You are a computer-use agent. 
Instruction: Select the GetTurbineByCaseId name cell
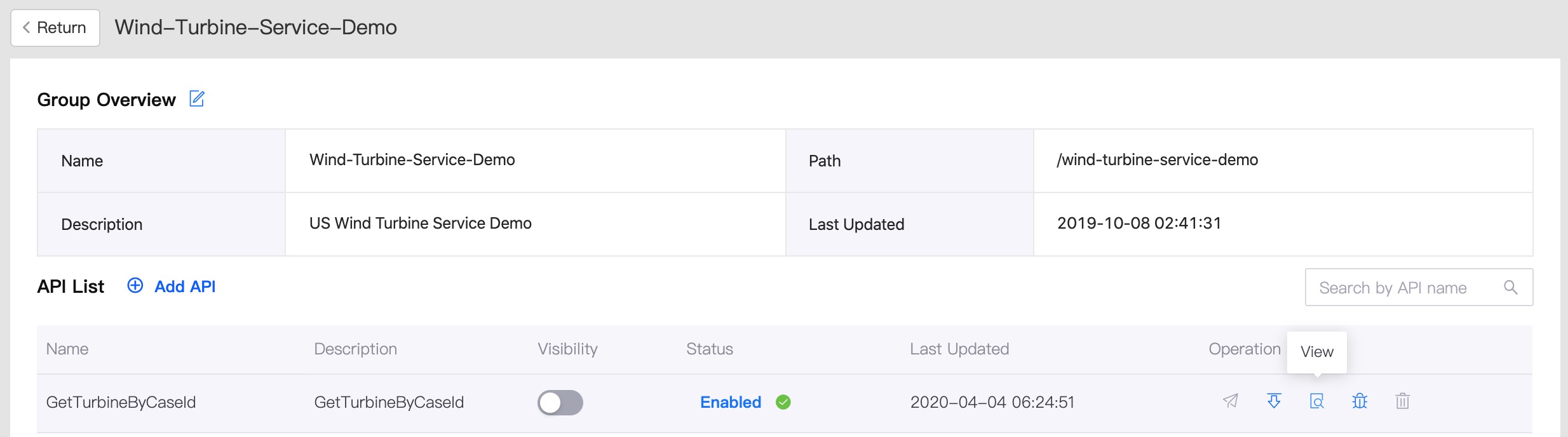point(121,403)
